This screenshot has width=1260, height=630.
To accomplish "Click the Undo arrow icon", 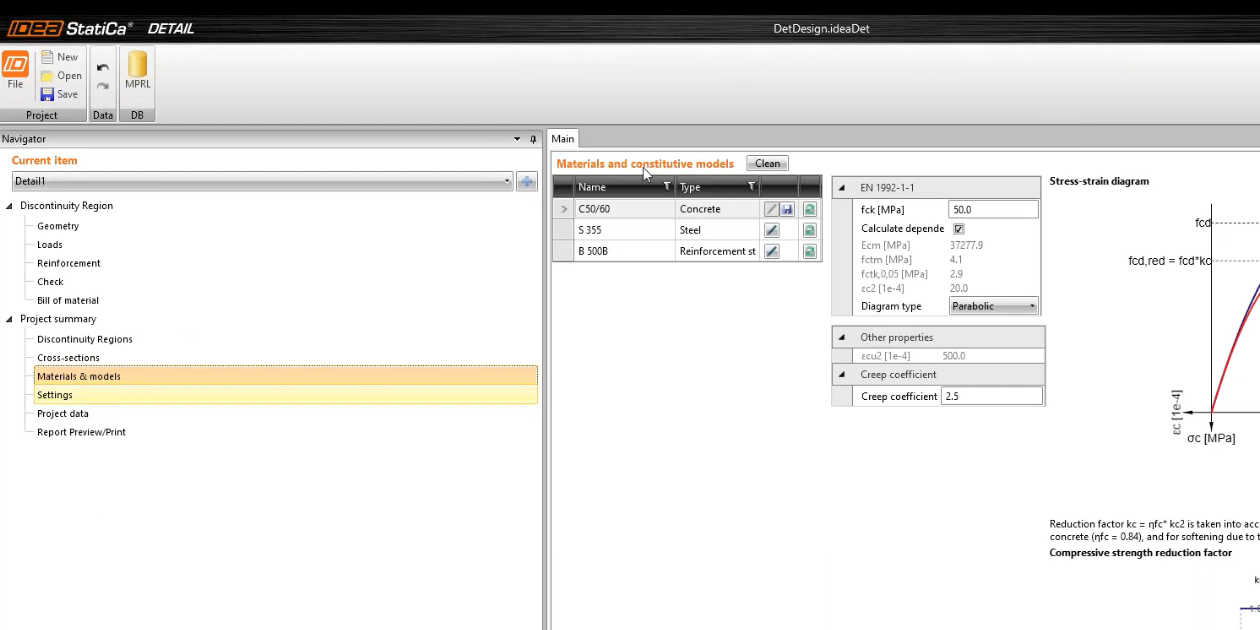I will point(103,67).
